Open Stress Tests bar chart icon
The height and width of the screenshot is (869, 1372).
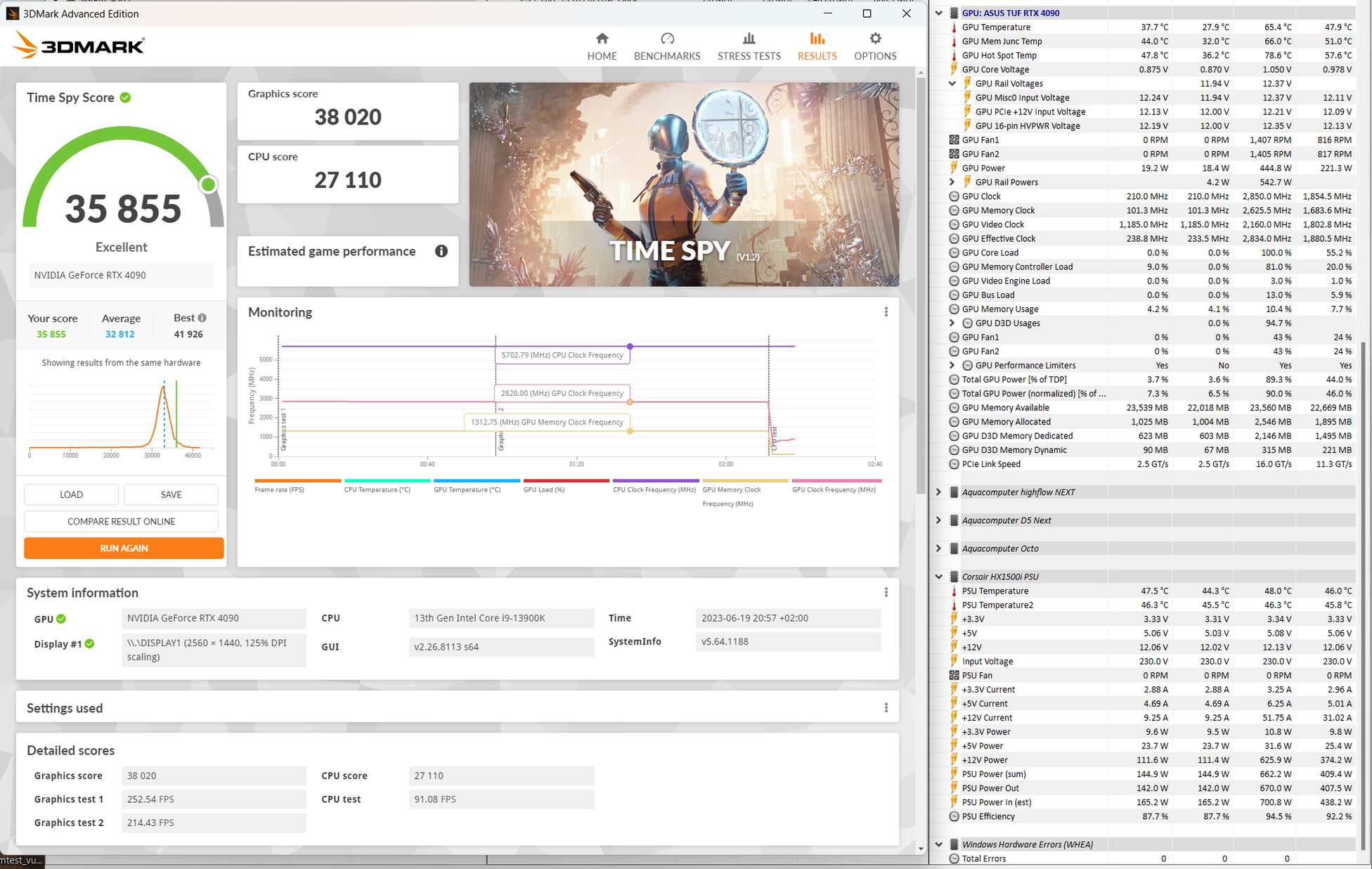pyautogui.click(x=749, y=39)
